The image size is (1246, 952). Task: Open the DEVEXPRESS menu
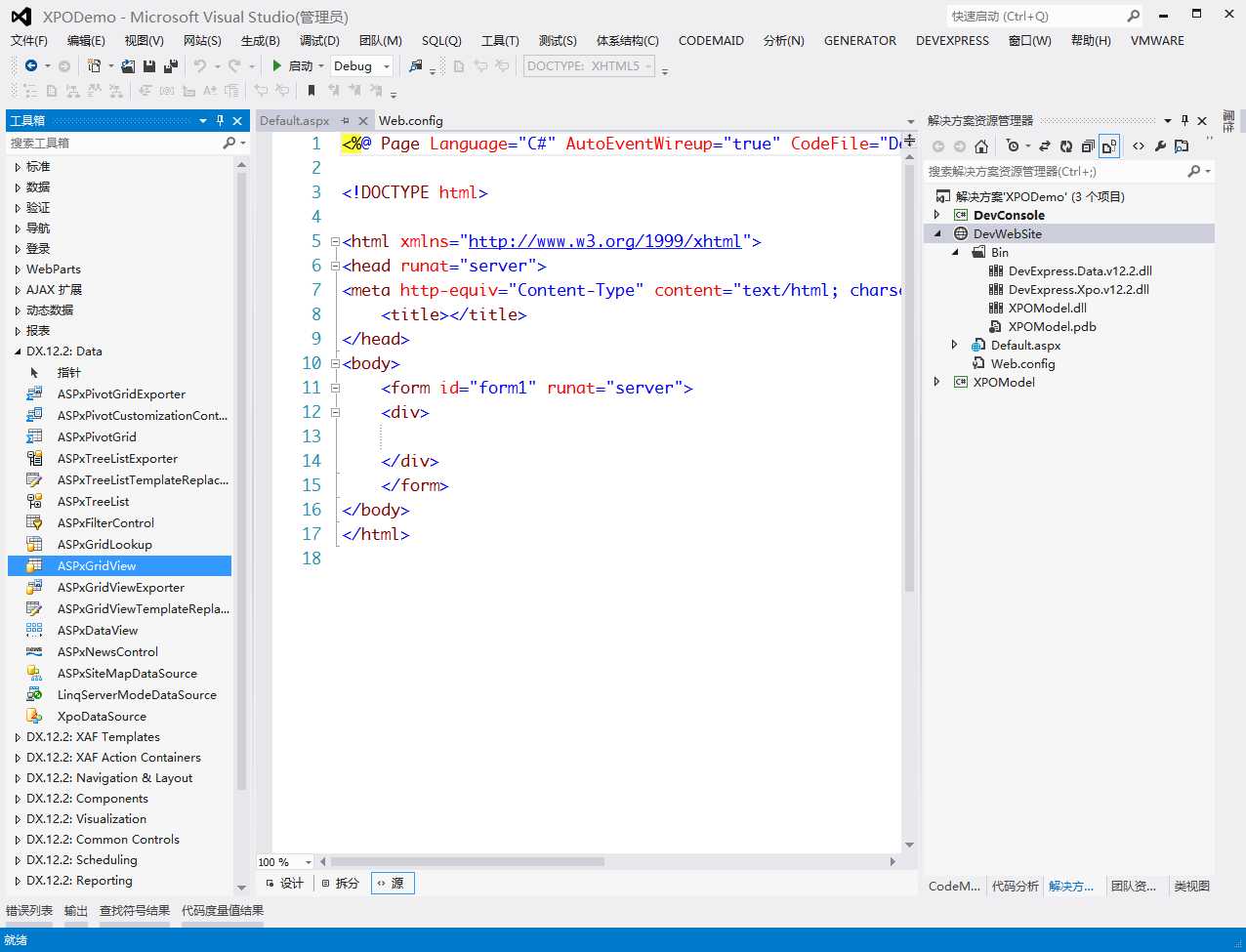(x=952, y=41)
